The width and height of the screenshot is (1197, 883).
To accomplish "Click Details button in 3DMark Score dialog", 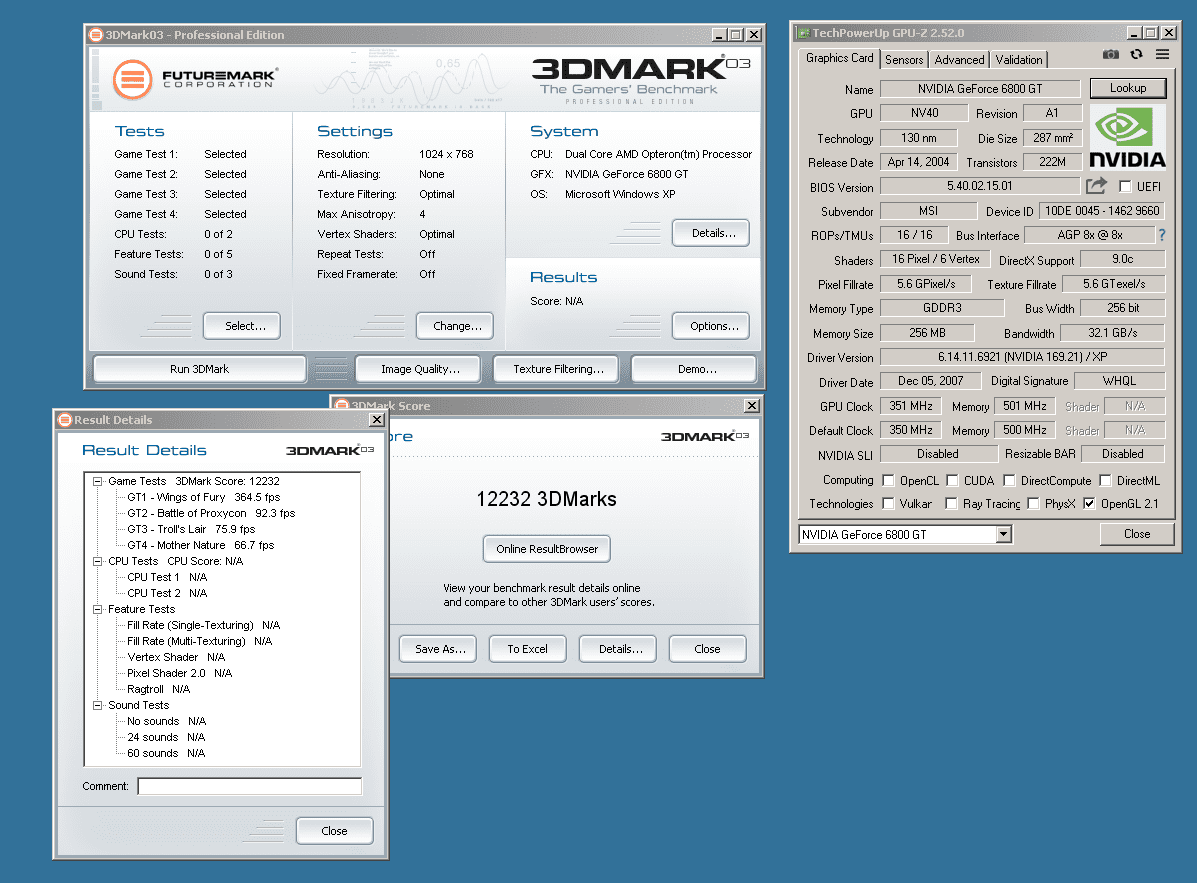I will [620, 649].
